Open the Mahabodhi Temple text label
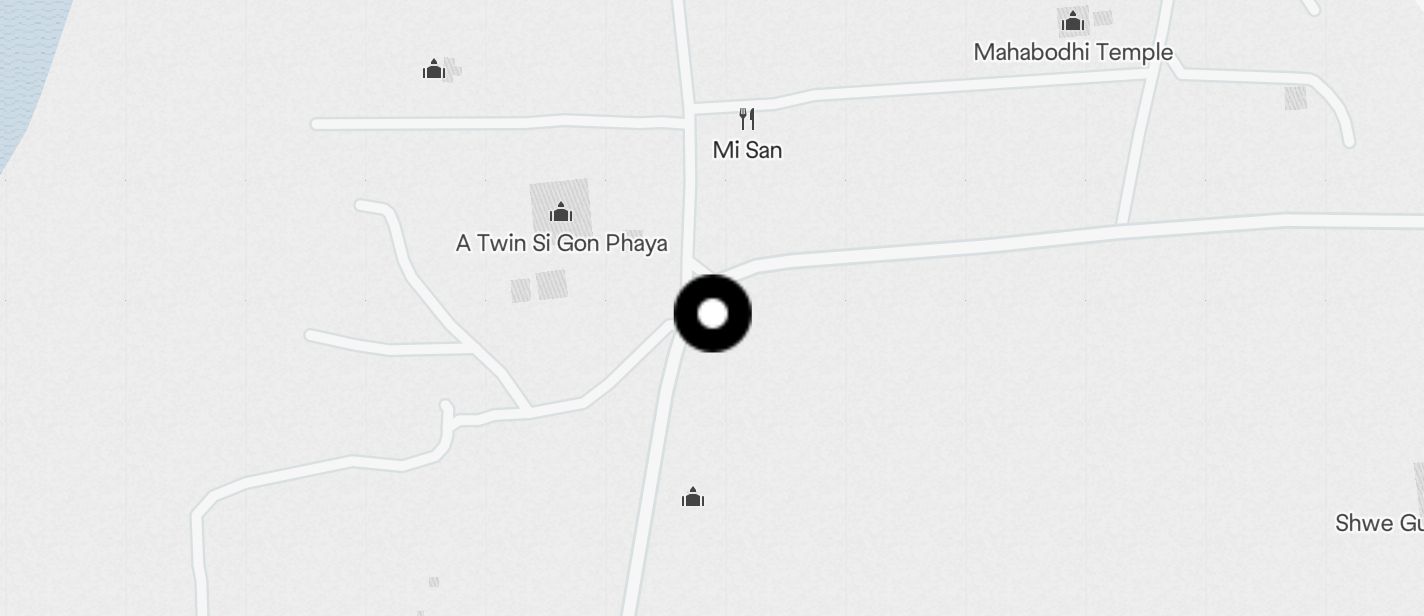The height and width of the screenshot is (616, 1424). coord(1073,52)
